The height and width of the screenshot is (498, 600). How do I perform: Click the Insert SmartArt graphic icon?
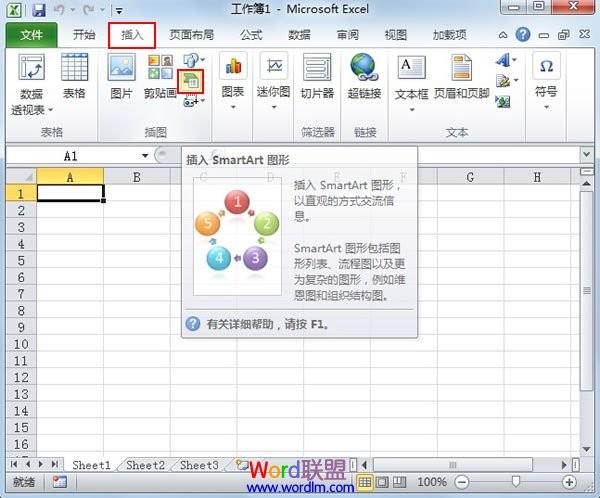pyautogui.click(x=191, y=81)
